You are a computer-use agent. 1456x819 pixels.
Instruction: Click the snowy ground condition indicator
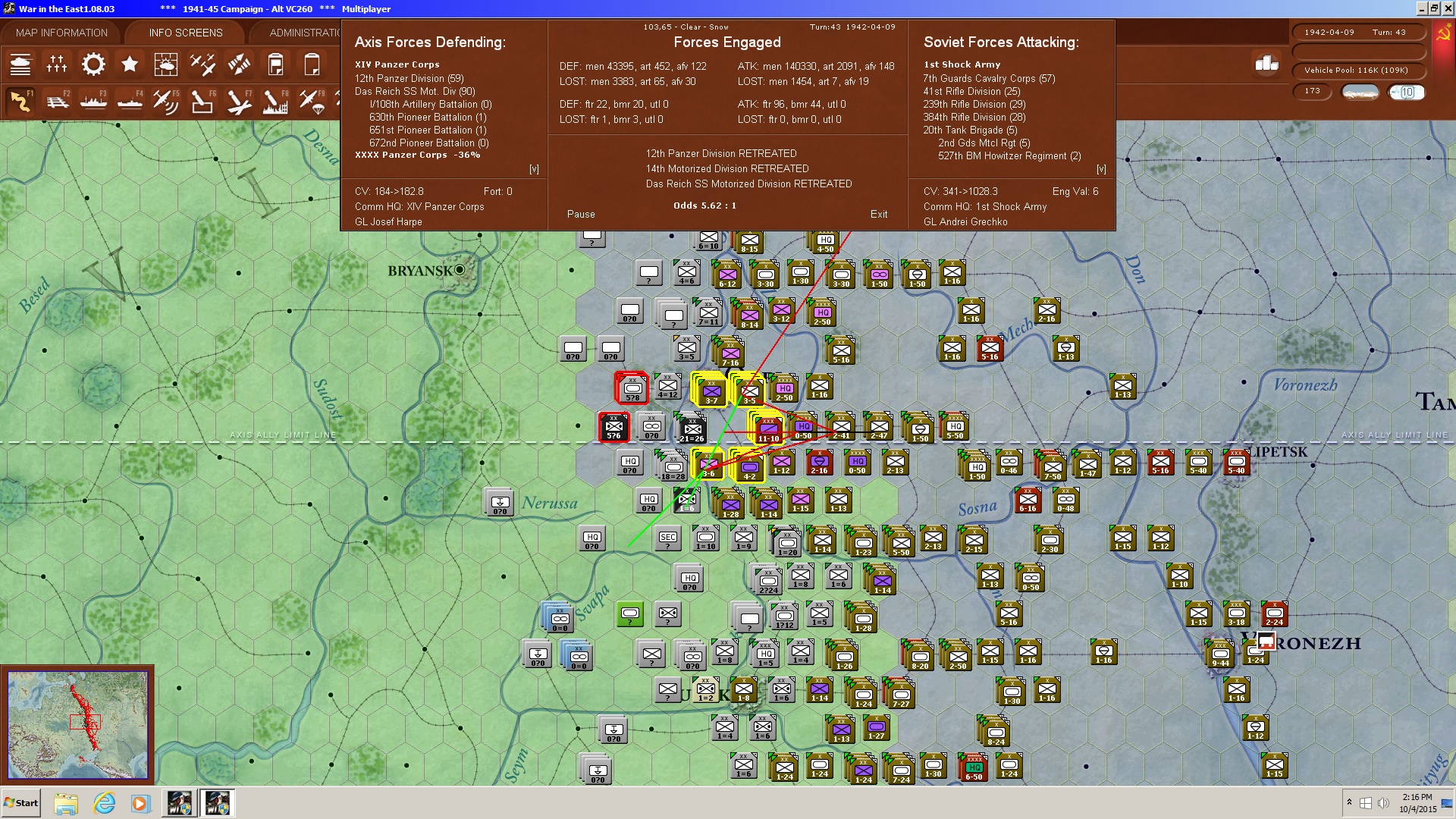[x=1360, y=92]
